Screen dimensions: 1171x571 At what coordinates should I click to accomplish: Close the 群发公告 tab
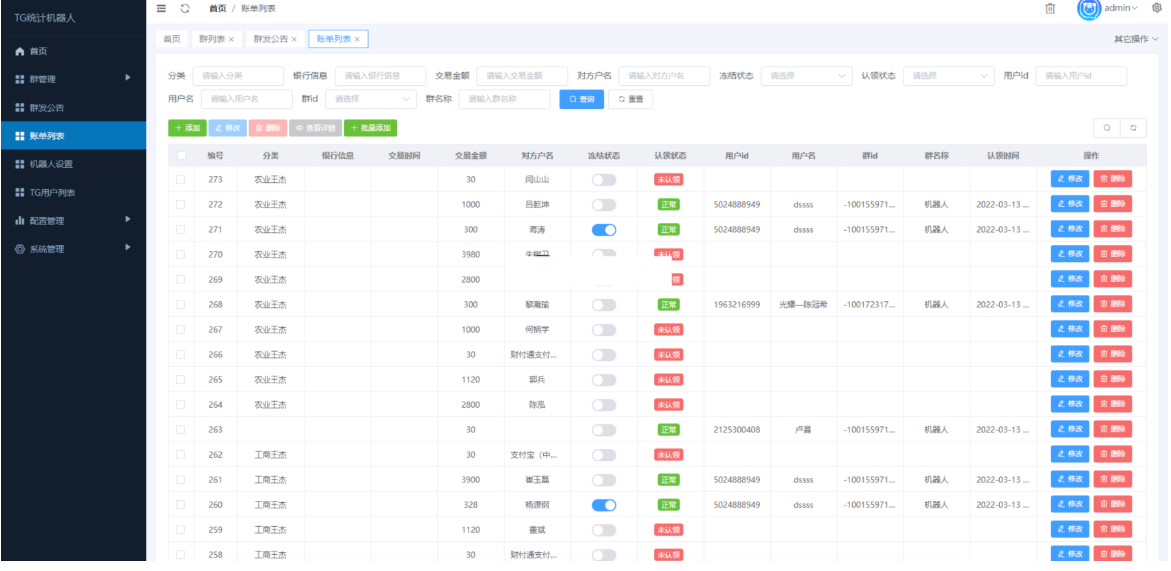pyautogui.click(x=294, y=39)
